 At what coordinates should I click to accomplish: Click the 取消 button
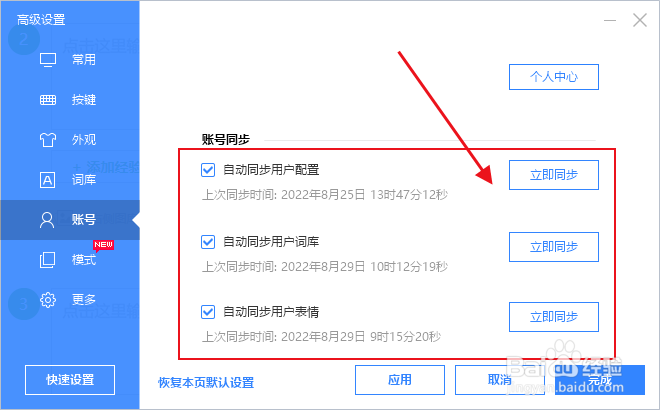coord(500,380)
